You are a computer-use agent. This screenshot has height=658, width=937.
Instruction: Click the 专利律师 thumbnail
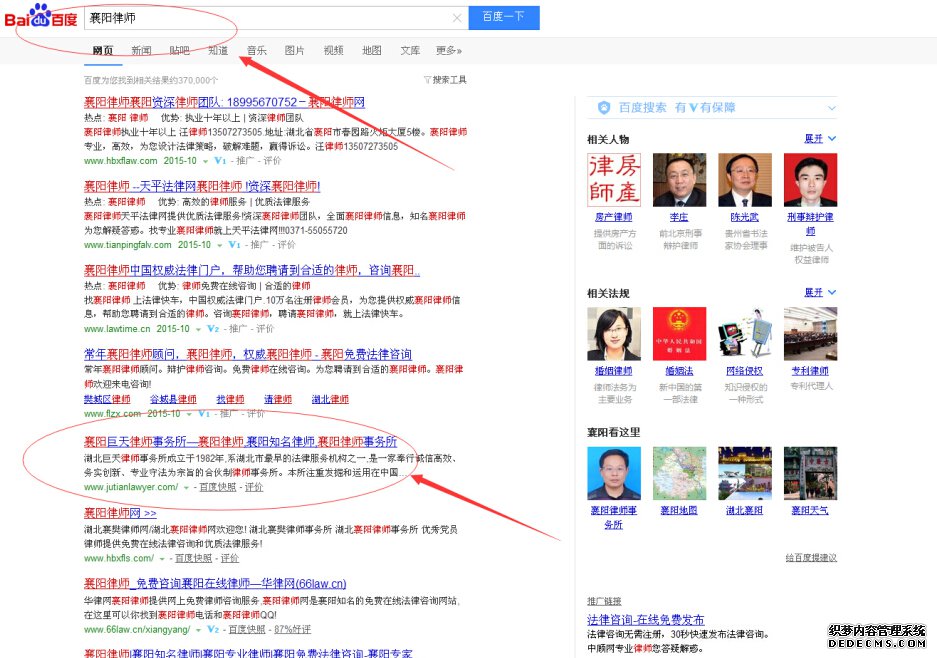click(810, 333)
